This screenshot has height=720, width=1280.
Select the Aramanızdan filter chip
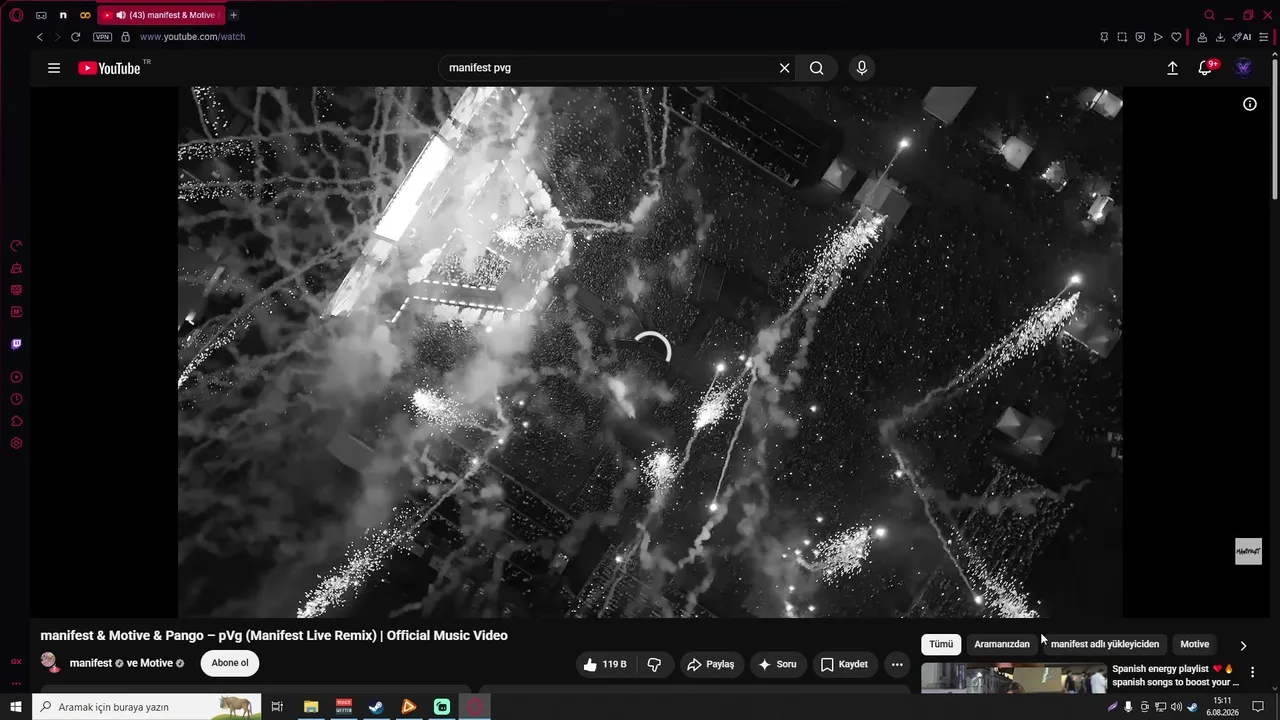tap(1002, 644)
